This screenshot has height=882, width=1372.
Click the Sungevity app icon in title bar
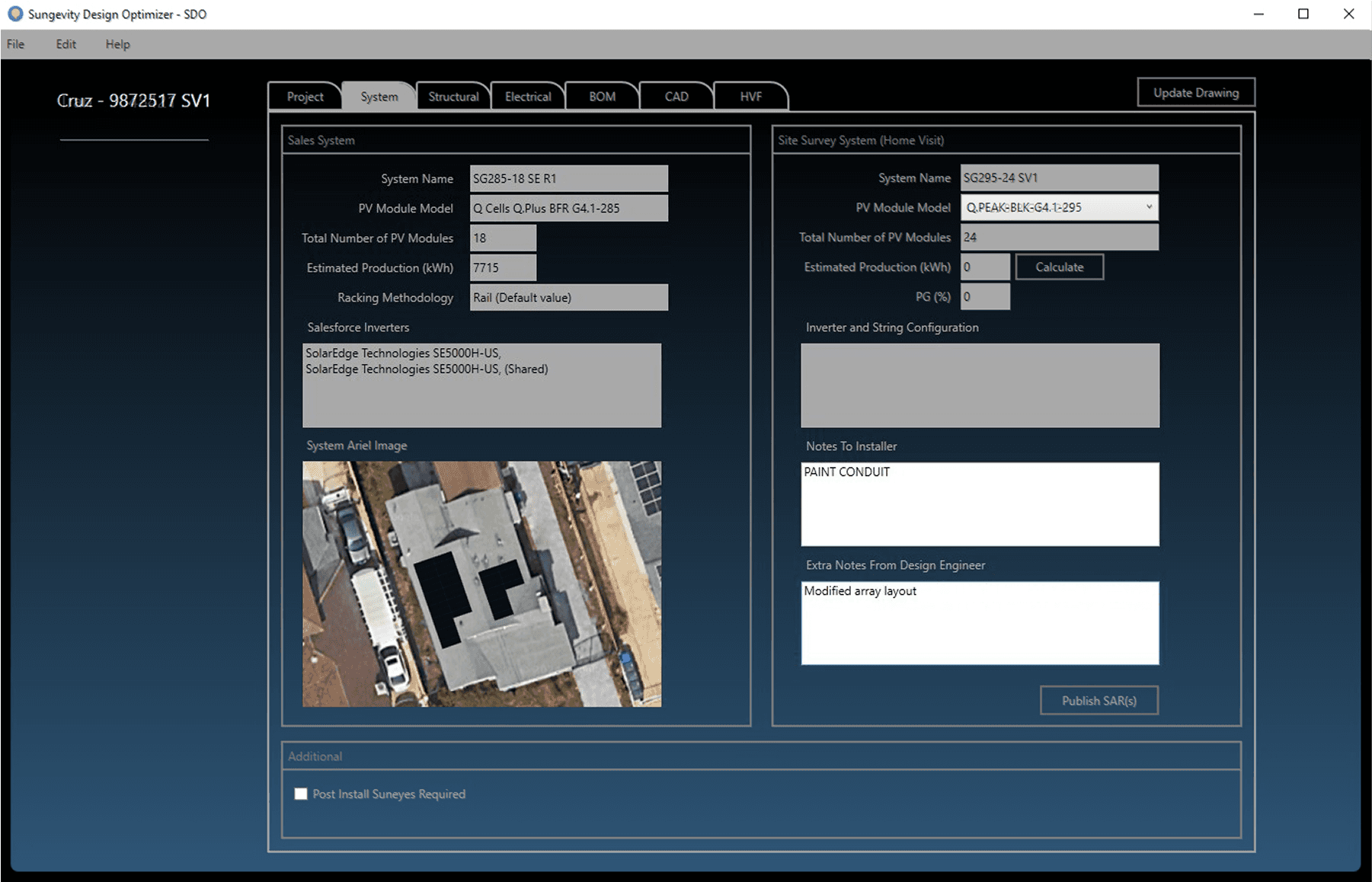point(14,14)
